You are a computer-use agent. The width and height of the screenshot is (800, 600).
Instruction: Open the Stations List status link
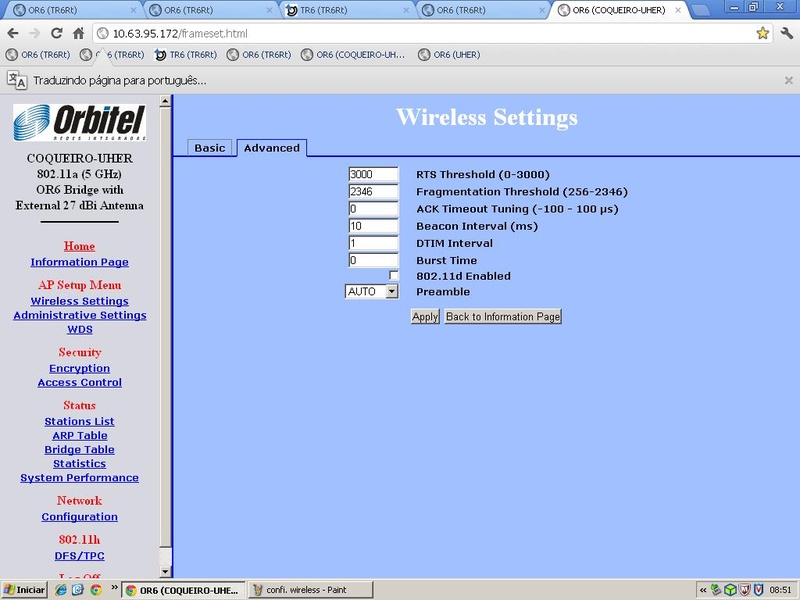pyautogui.click(x=80, y=421)
